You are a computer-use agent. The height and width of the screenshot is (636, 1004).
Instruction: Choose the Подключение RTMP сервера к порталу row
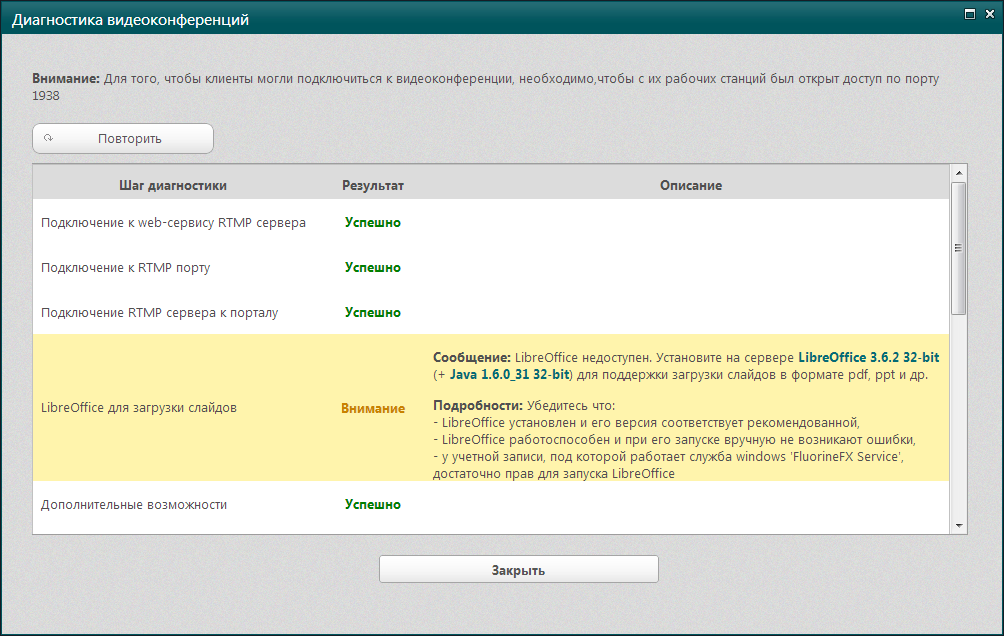159,312
